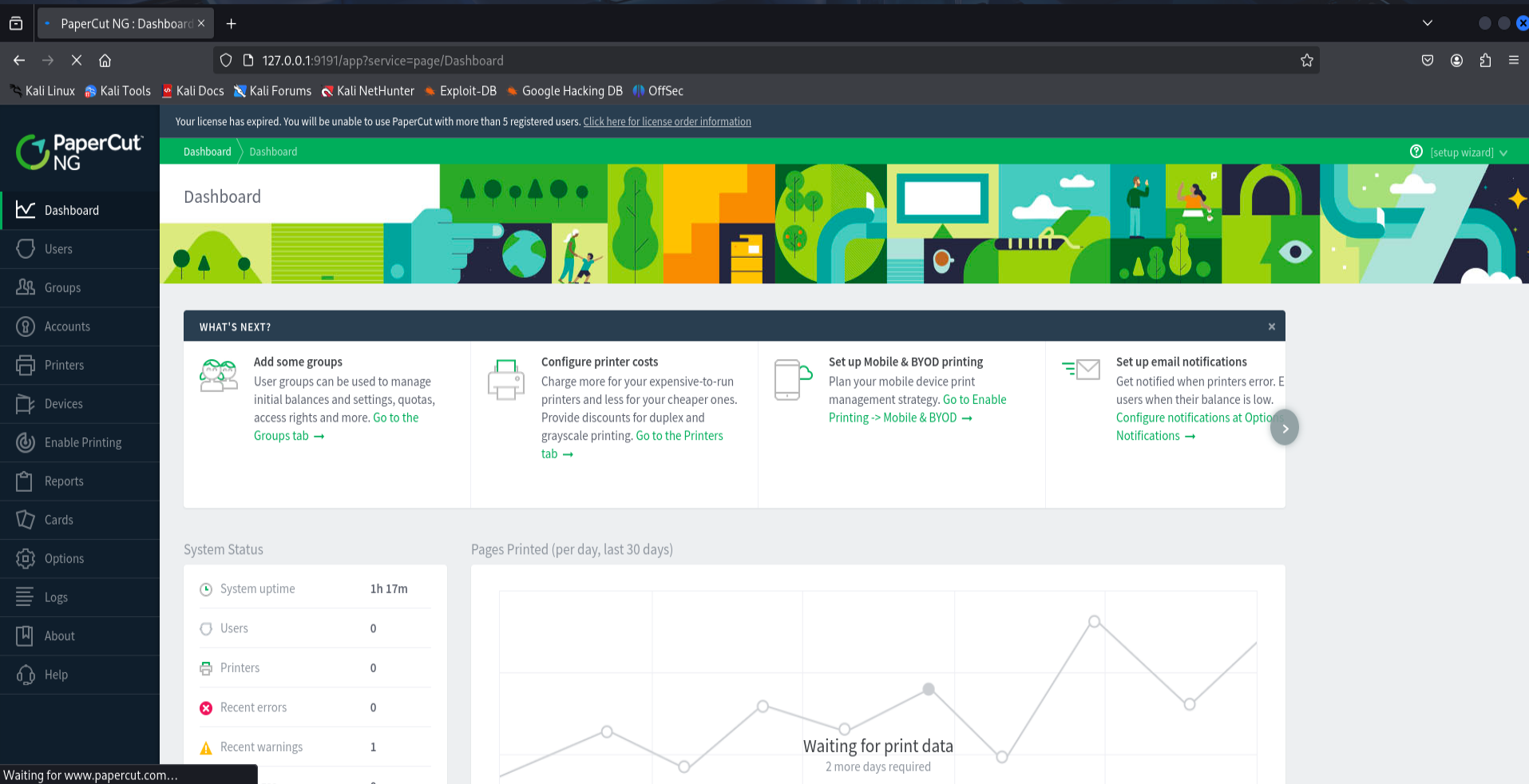Screen dimensions: 1529x784
Task: Open the Reports menu item
Action: [80, 481]
